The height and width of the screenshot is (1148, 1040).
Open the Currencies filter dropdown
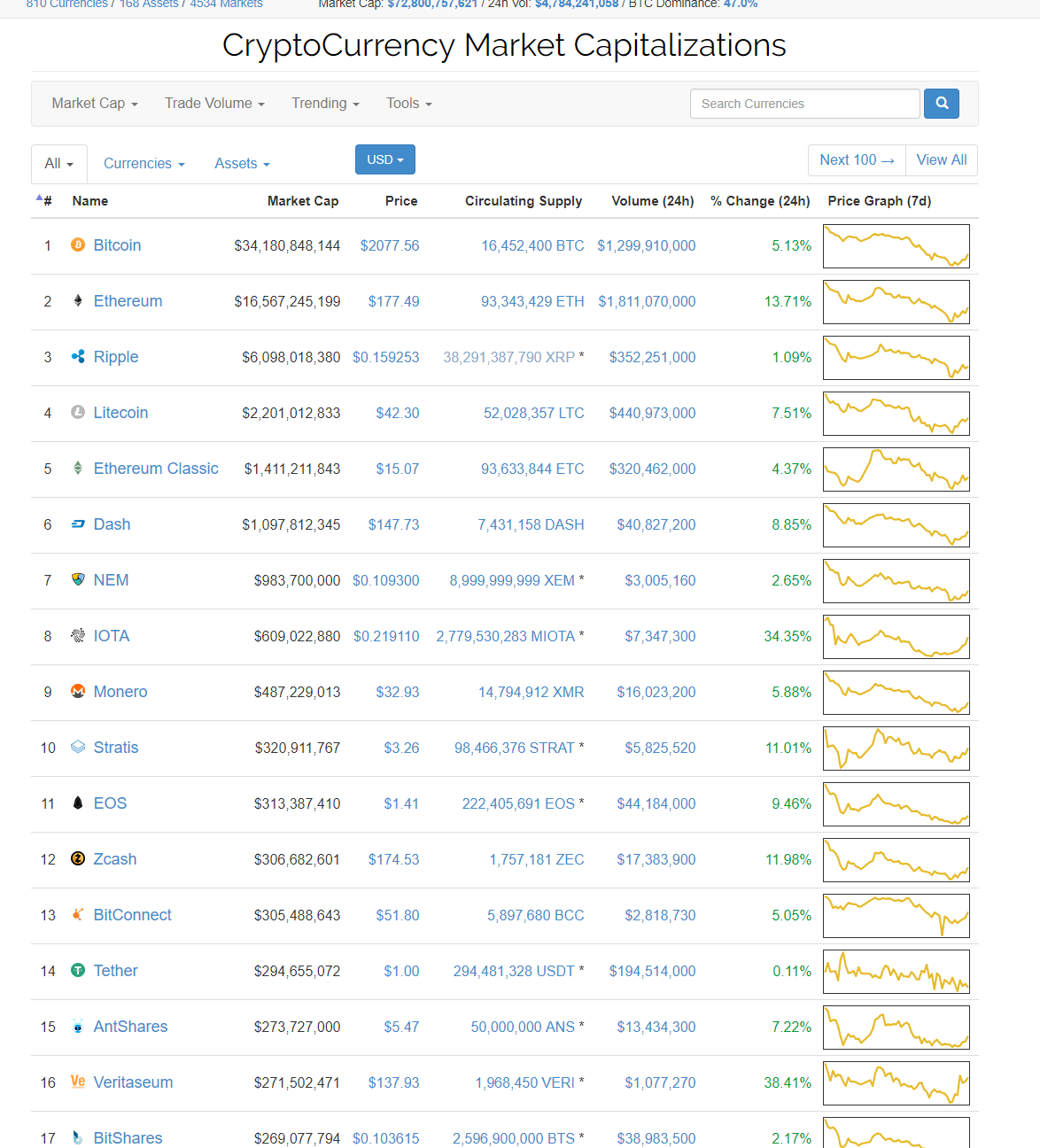(x=144, y=164)
